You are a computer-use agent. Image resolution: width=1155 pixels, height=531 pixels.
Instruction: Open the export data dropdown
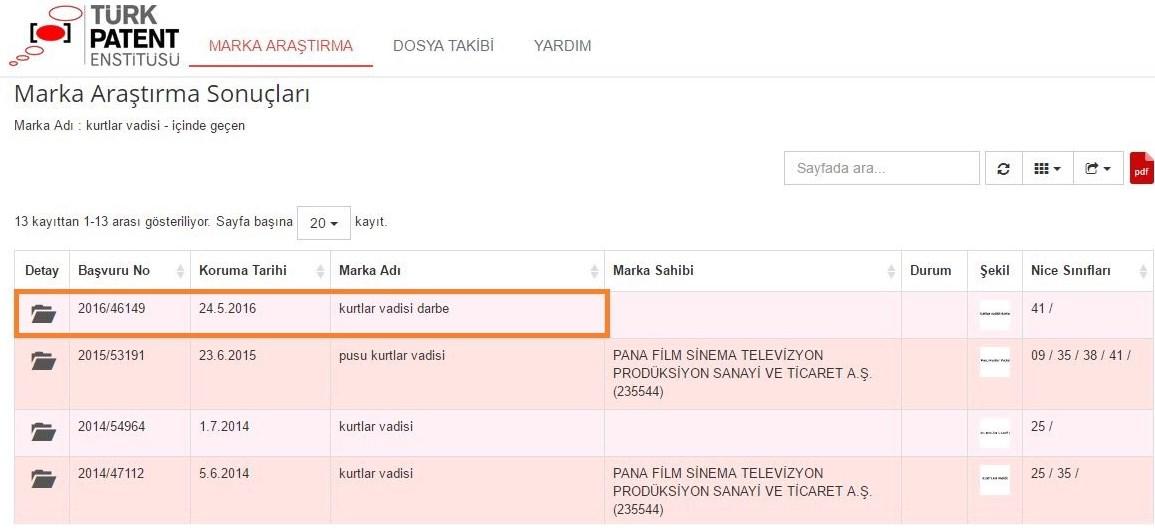1098,169
